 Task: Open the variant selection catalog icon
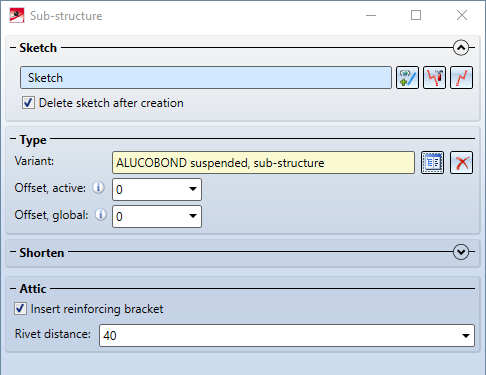tap(432, 163)
